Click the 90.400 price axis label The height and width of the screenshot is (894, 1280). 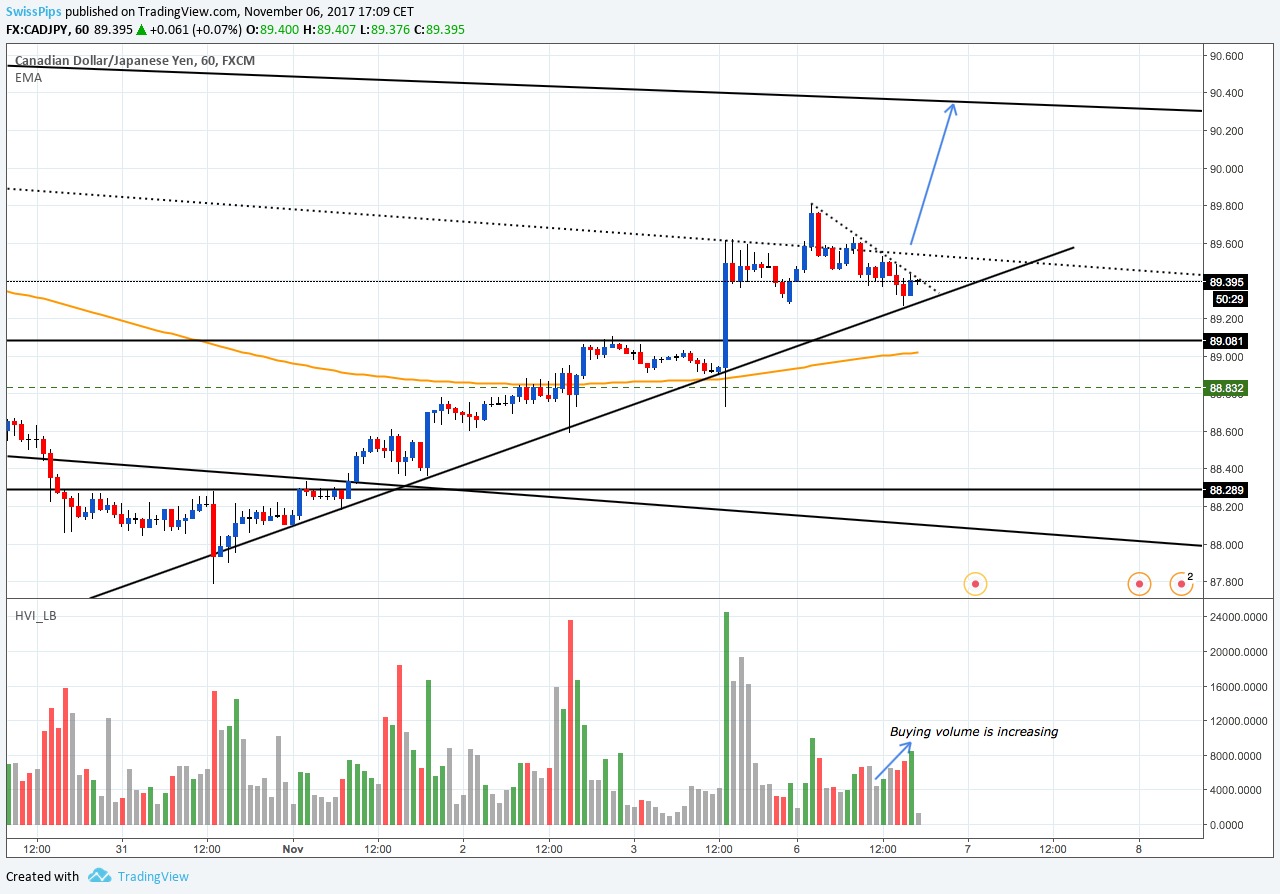[1226, 93]
